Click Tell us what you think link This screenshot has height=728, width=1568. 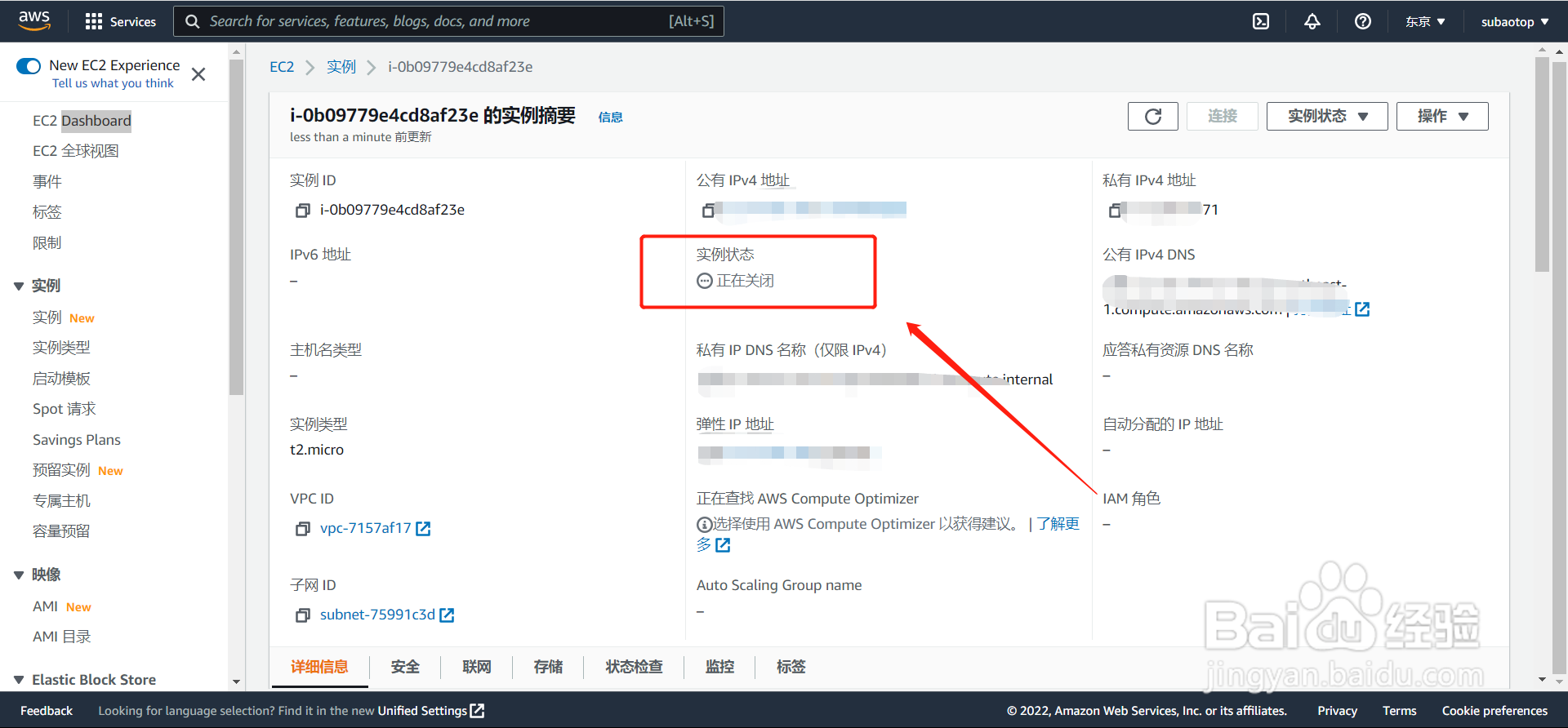click(x=113, y=83)
